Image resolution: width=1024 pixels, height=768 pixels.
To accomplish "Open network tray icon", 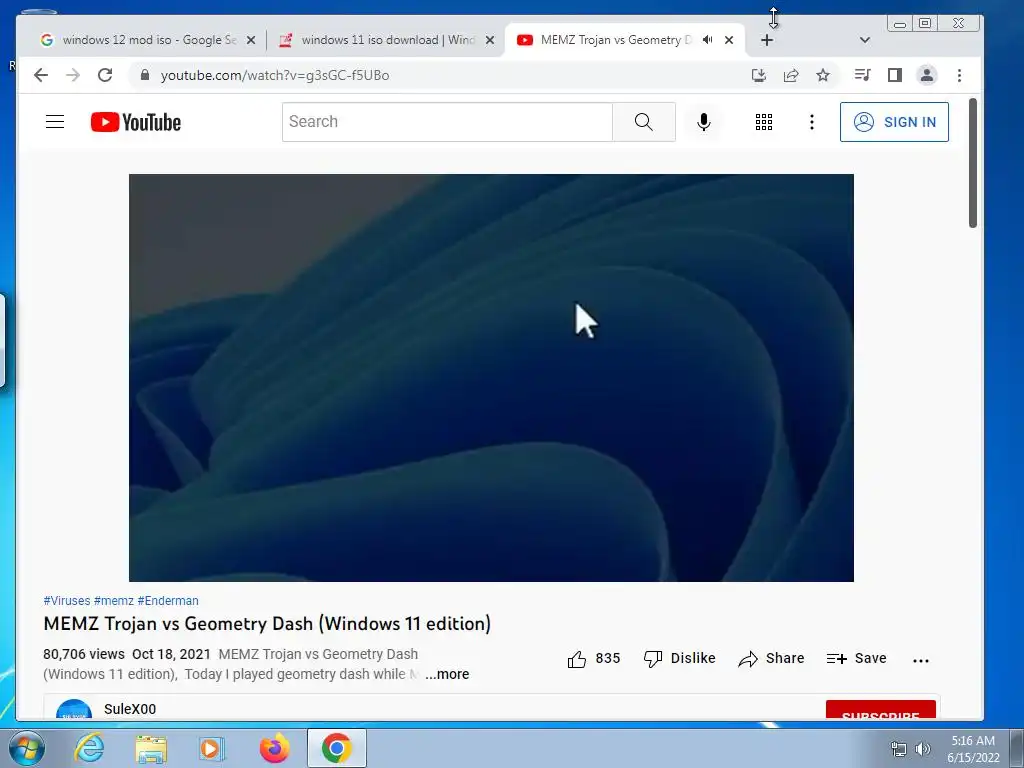I will [x=899, y=749].
